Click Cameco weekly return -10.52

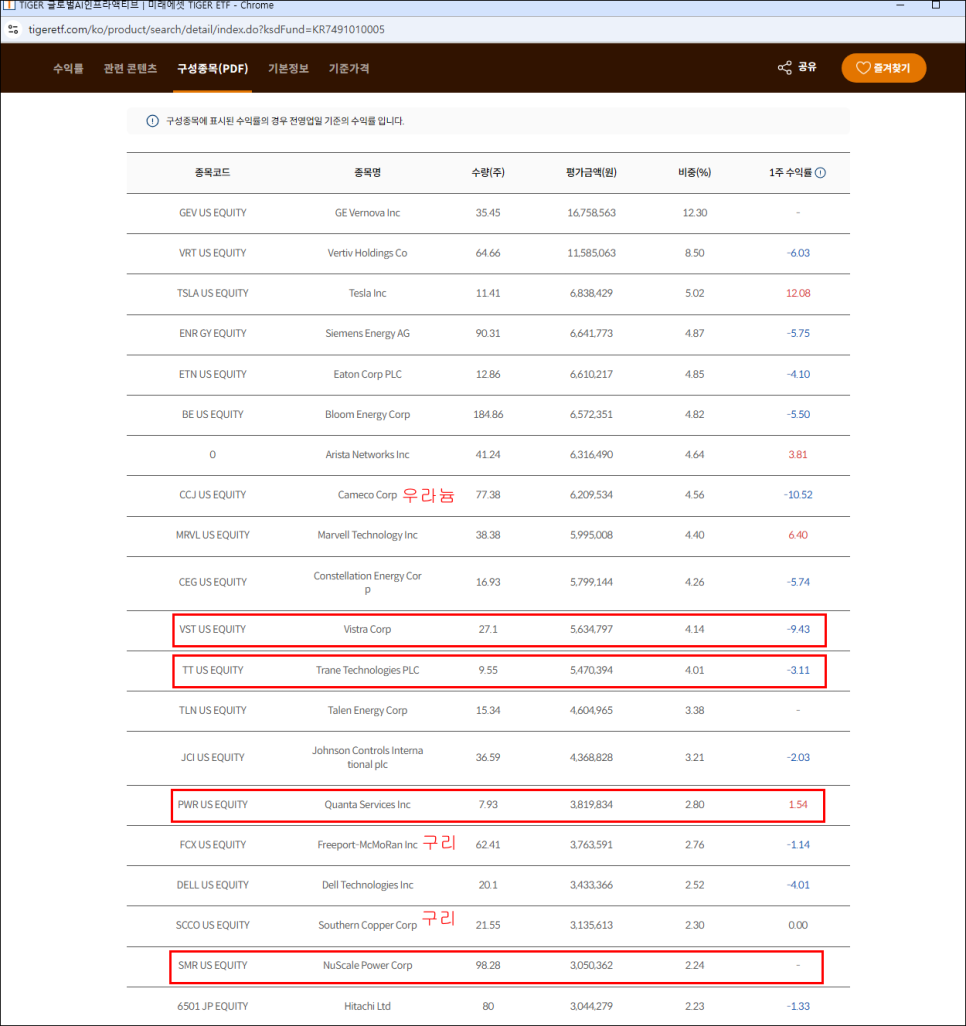(x=798, y=495)
